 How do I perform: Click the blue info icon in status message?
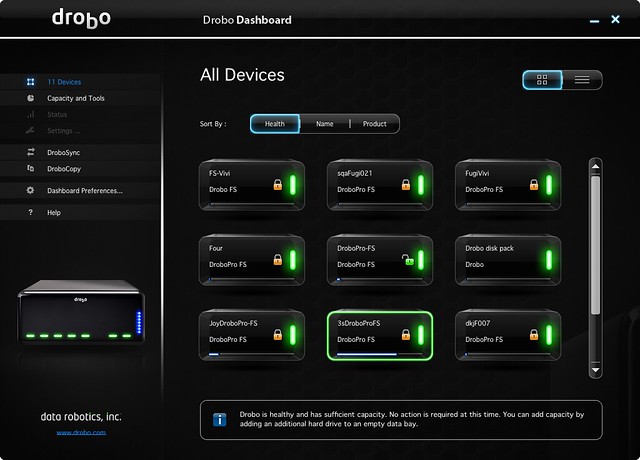click(x=220, y=420)
